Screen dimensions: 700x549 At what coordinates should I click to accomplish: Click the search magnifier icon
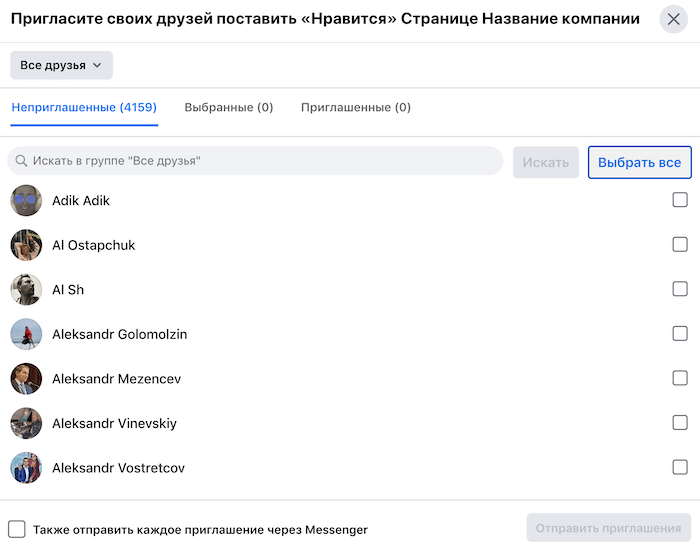21,161
